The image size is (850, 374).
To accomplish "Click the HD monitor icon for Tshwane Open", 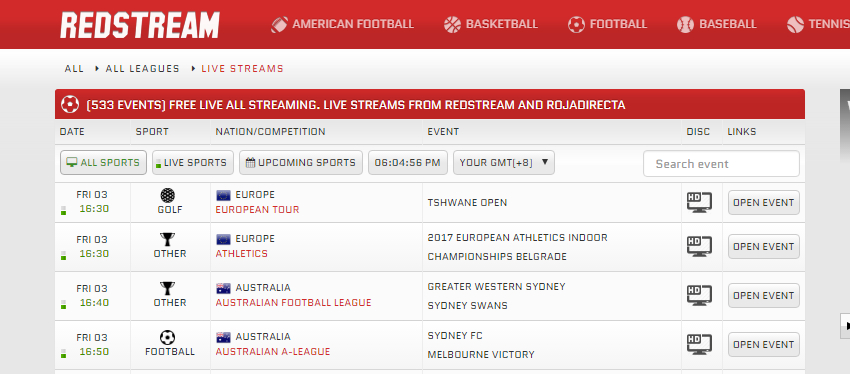I will coord(699,202).
